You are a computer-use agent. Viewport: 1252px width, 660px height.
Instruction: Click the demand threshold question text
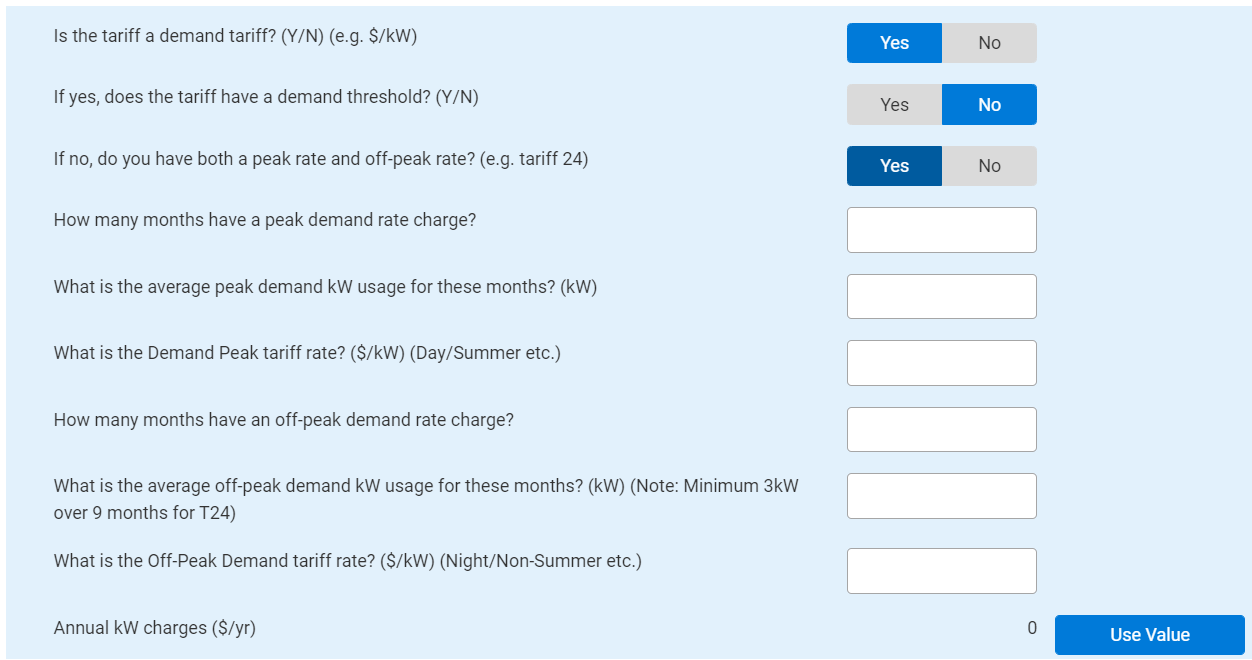(x=266, y=98)
